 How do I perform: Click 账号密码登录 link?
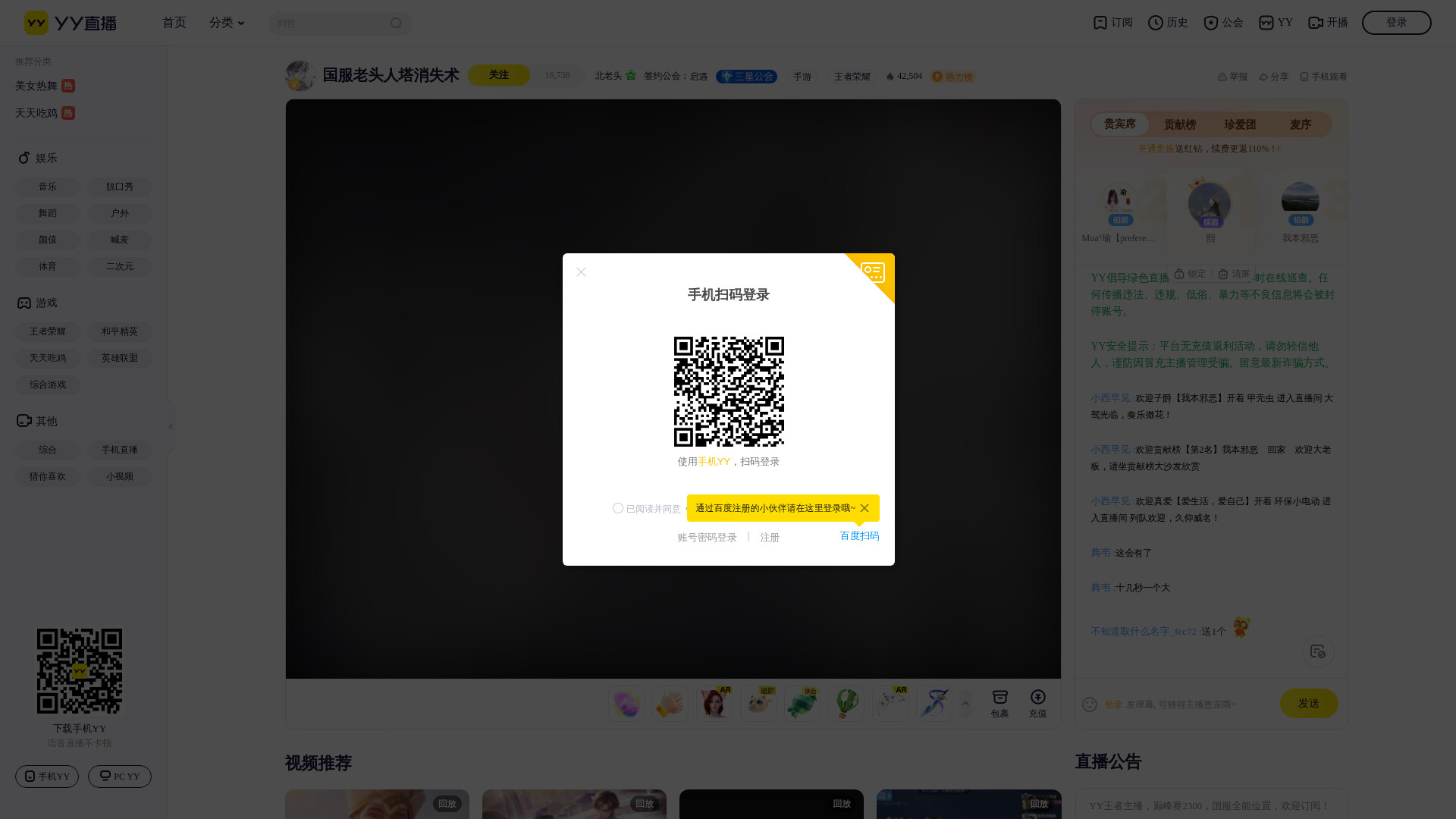pyautogui.click(x=707, y=538)
